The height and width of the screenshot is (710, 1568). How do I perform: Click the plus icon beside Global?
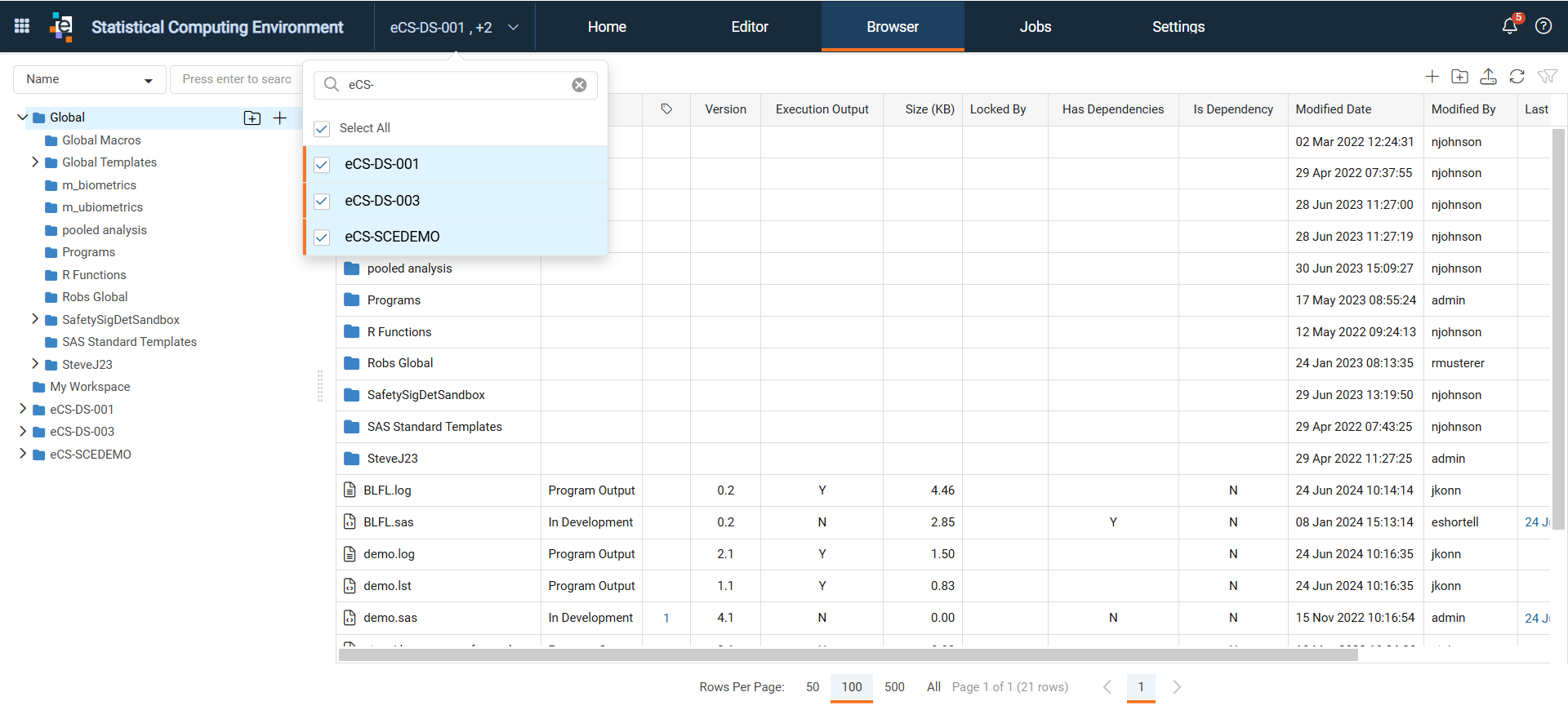coord(279,118)
